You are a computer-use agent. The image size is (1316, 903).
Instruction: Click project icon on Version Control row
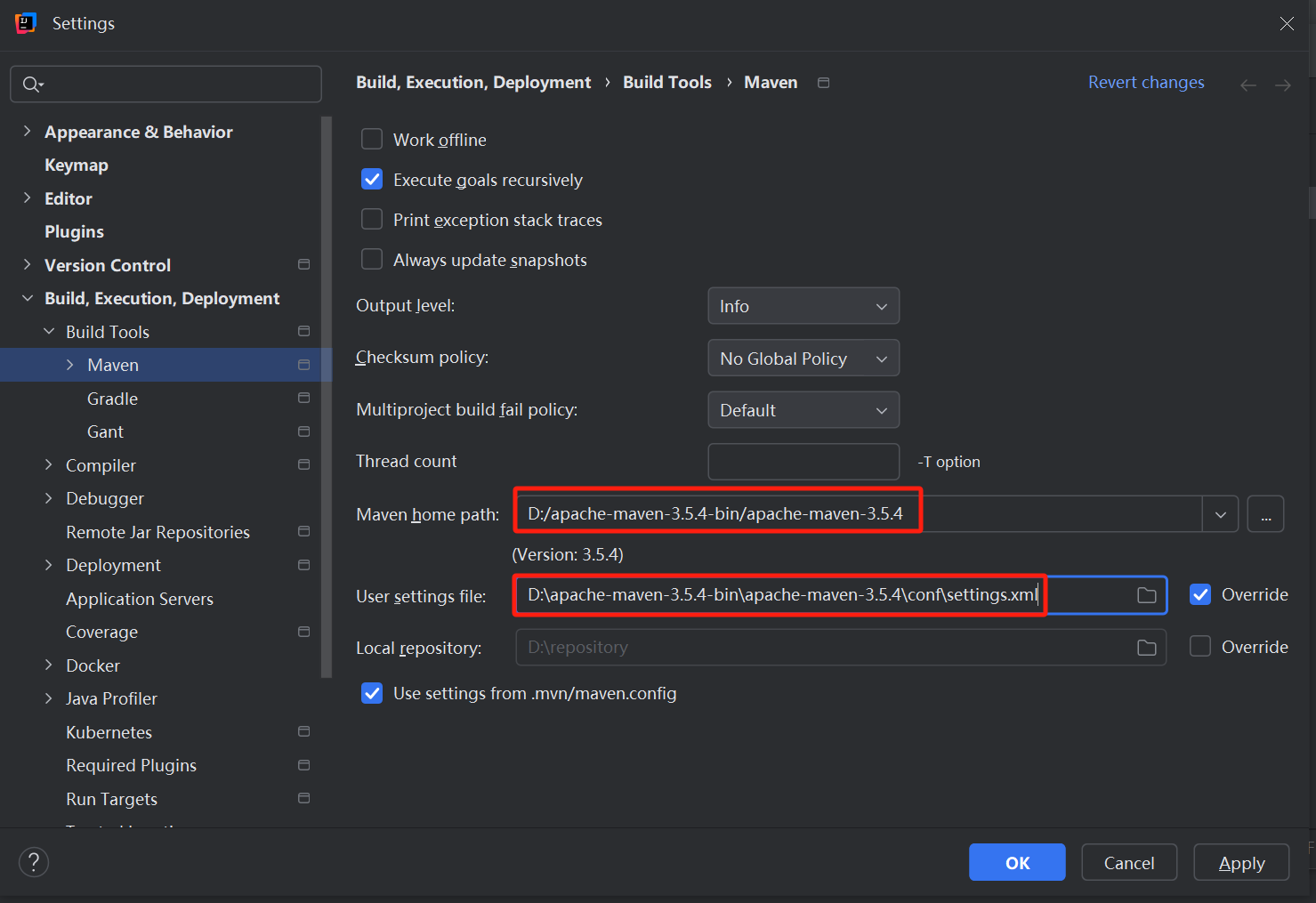pyautogui.click(x=303, y=265)
